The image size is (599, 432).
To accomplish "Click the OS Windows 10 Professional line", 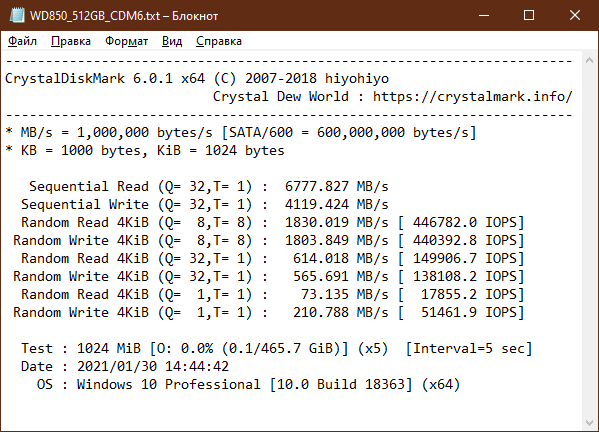I will 248,384.
